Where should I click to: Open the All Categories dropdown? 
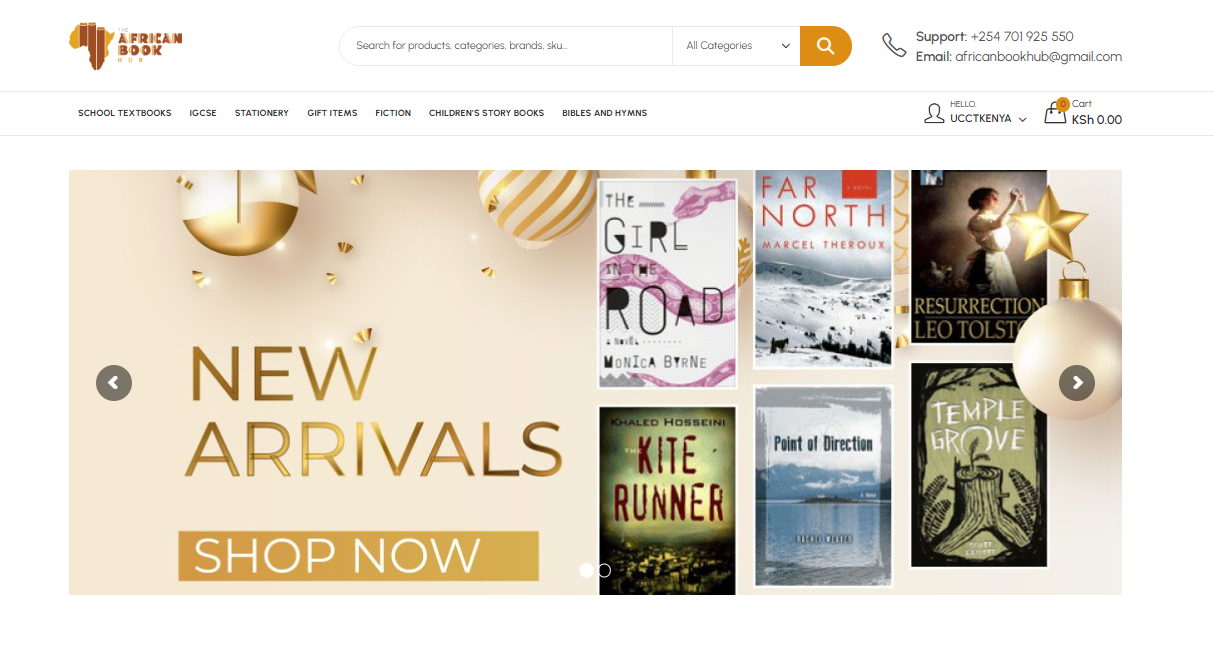(737, 46)
